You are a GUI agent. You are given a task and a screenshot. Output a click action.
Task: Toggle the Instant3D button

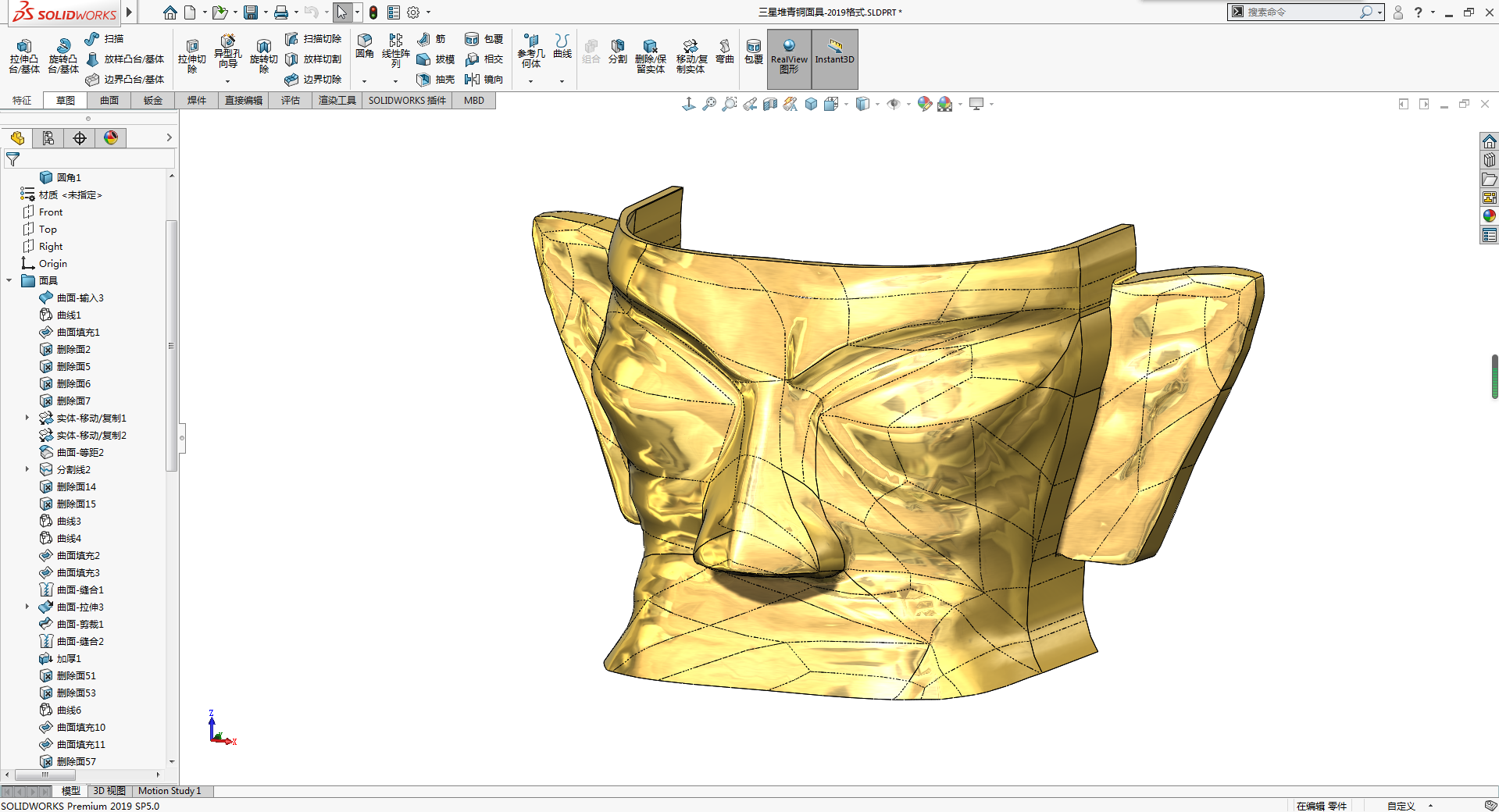[835, 58]
